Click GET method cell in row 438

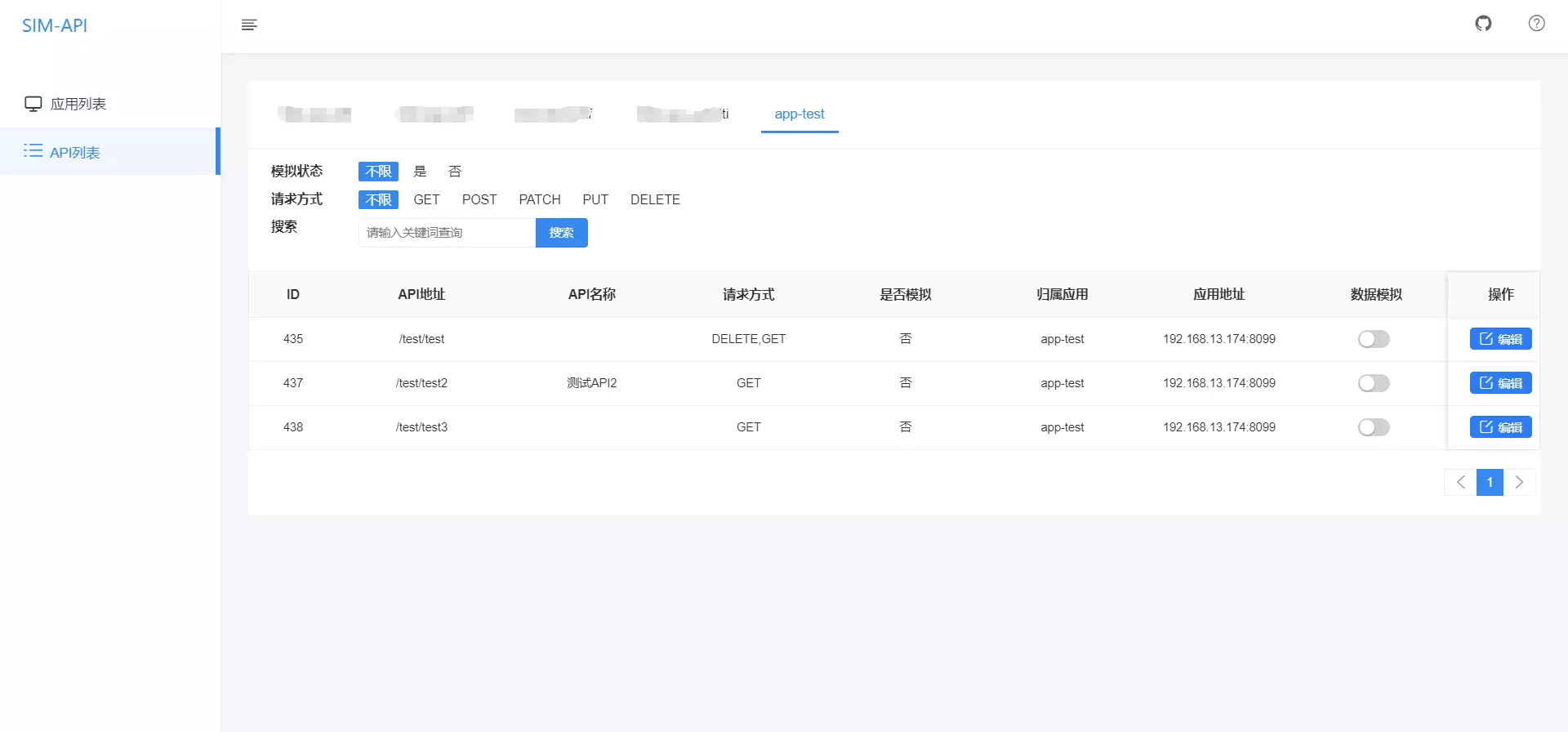point(749,427)
